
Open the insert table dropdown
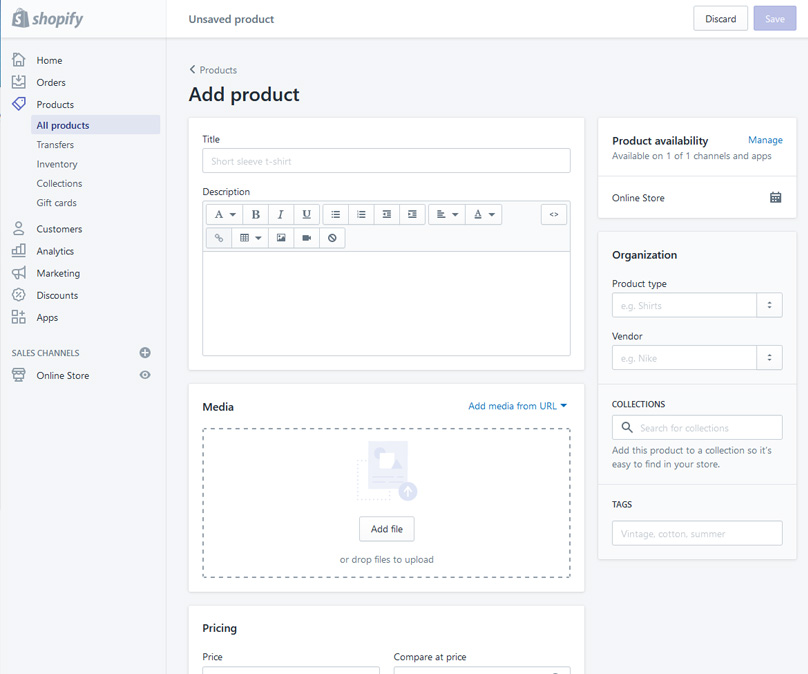pos(250,238)
